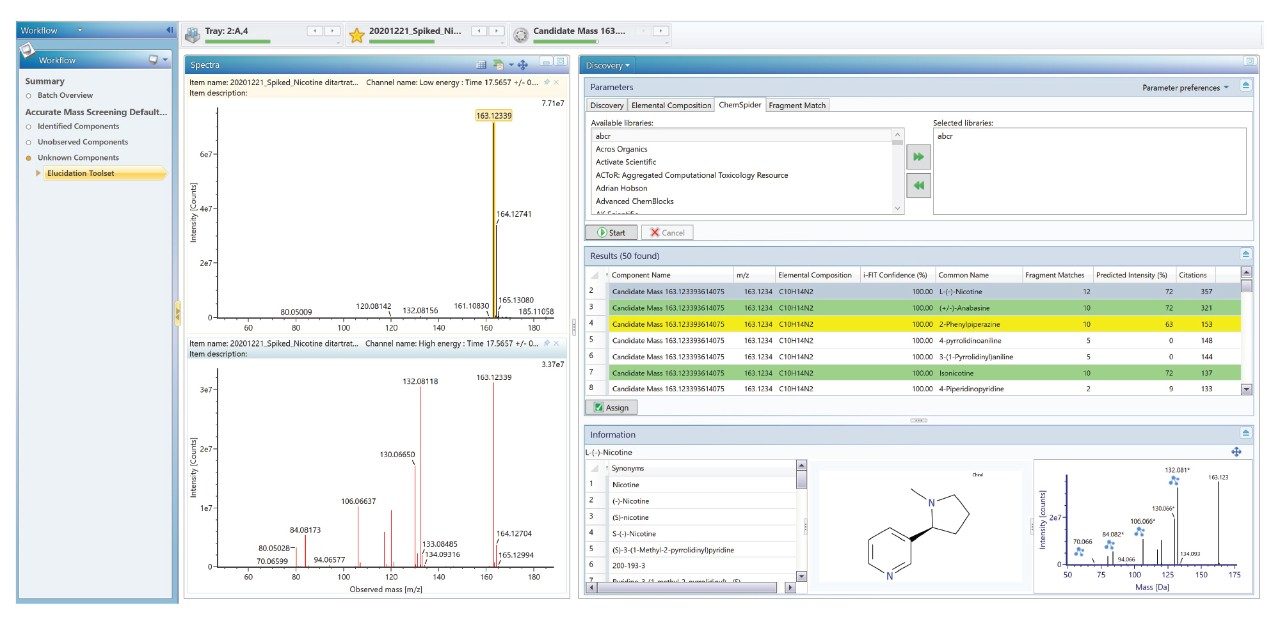The height and width of the screenshot is (626, 1280).
Task: Toggle the left sidebar splitter handle
Action: (178, 311)
